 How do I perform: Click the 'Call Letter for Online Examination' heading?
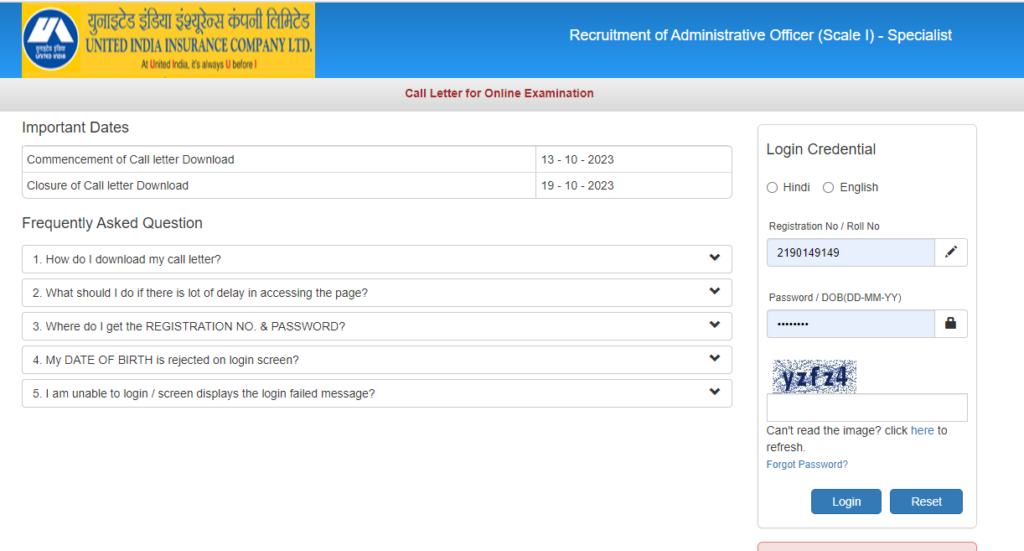point(499,93)
